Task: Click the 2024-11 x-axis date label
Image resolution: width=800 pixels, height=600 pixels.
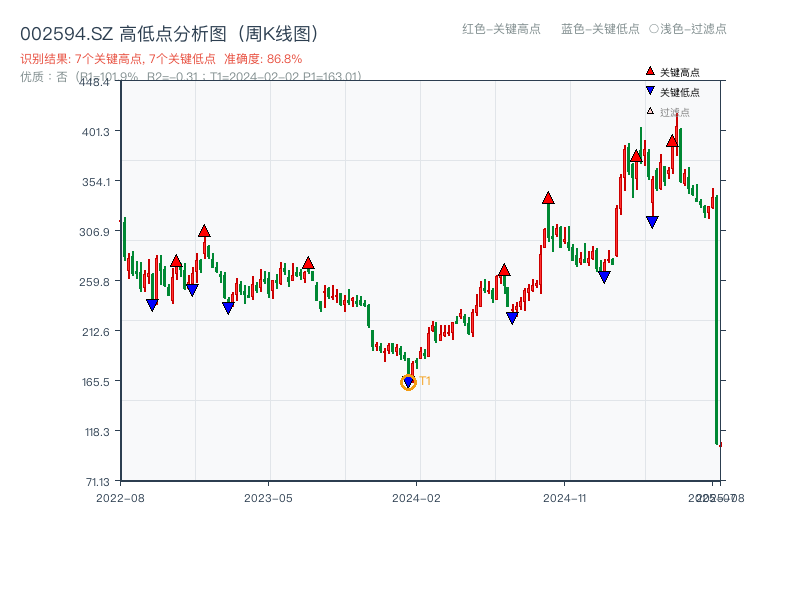Action: click(x=564, y=498)
